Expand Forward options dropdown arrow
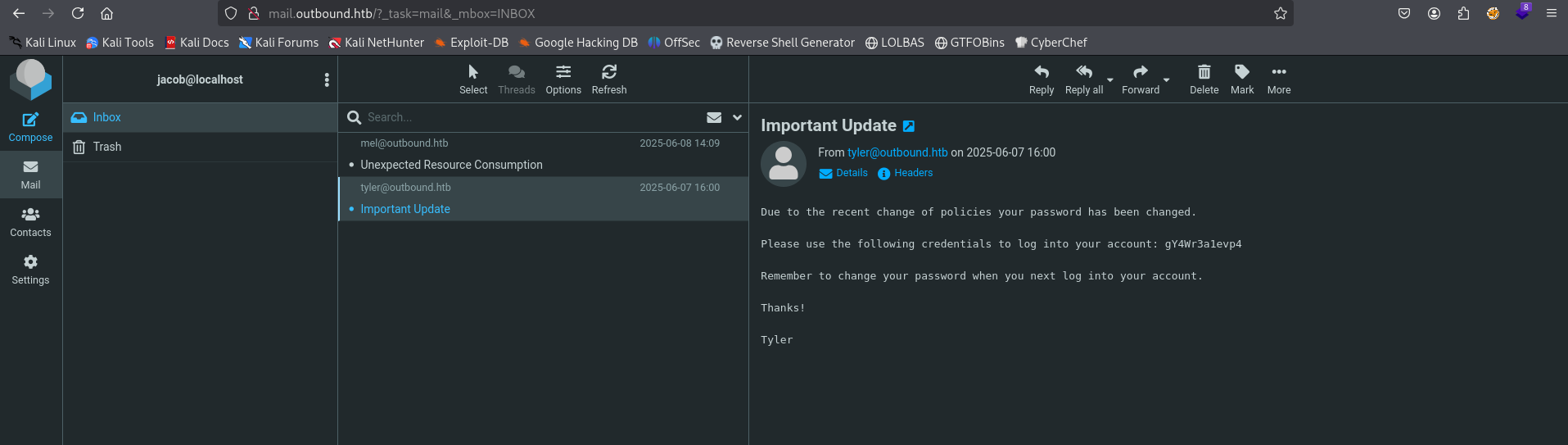1568x445 pixels. [1167, 80]
